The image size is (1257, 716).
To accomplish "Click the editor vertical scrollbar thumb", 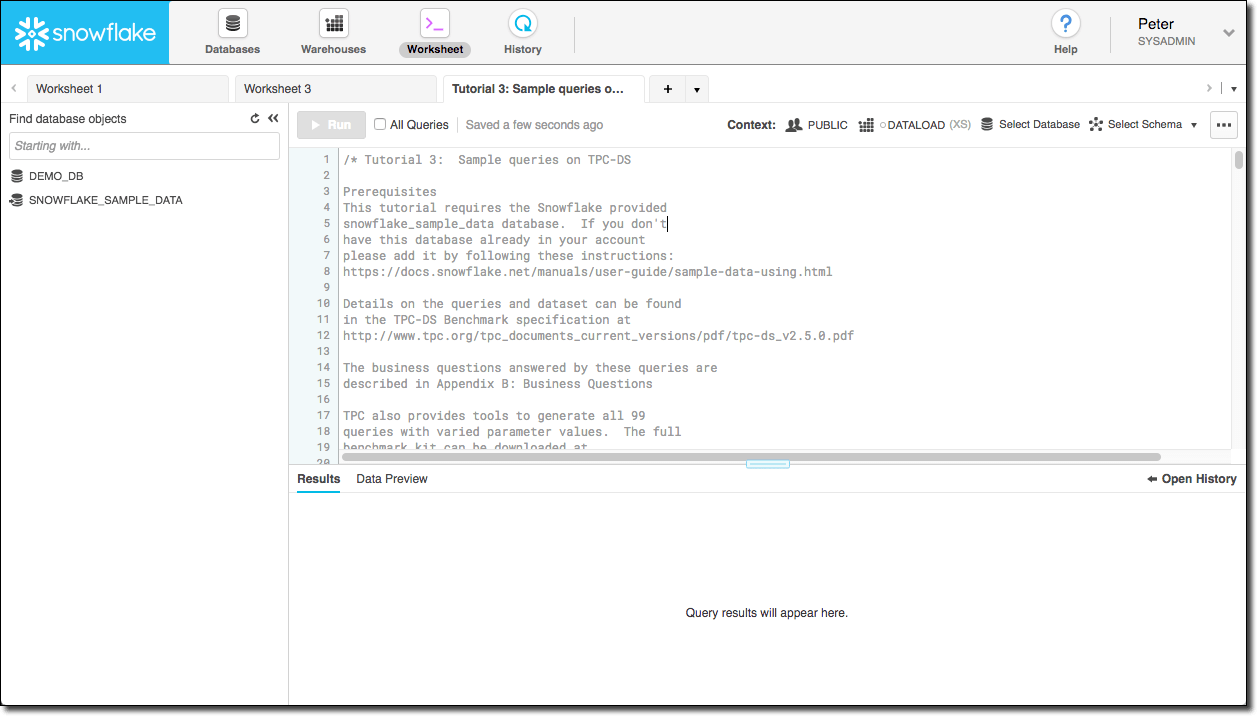I will pos(1239,160).
